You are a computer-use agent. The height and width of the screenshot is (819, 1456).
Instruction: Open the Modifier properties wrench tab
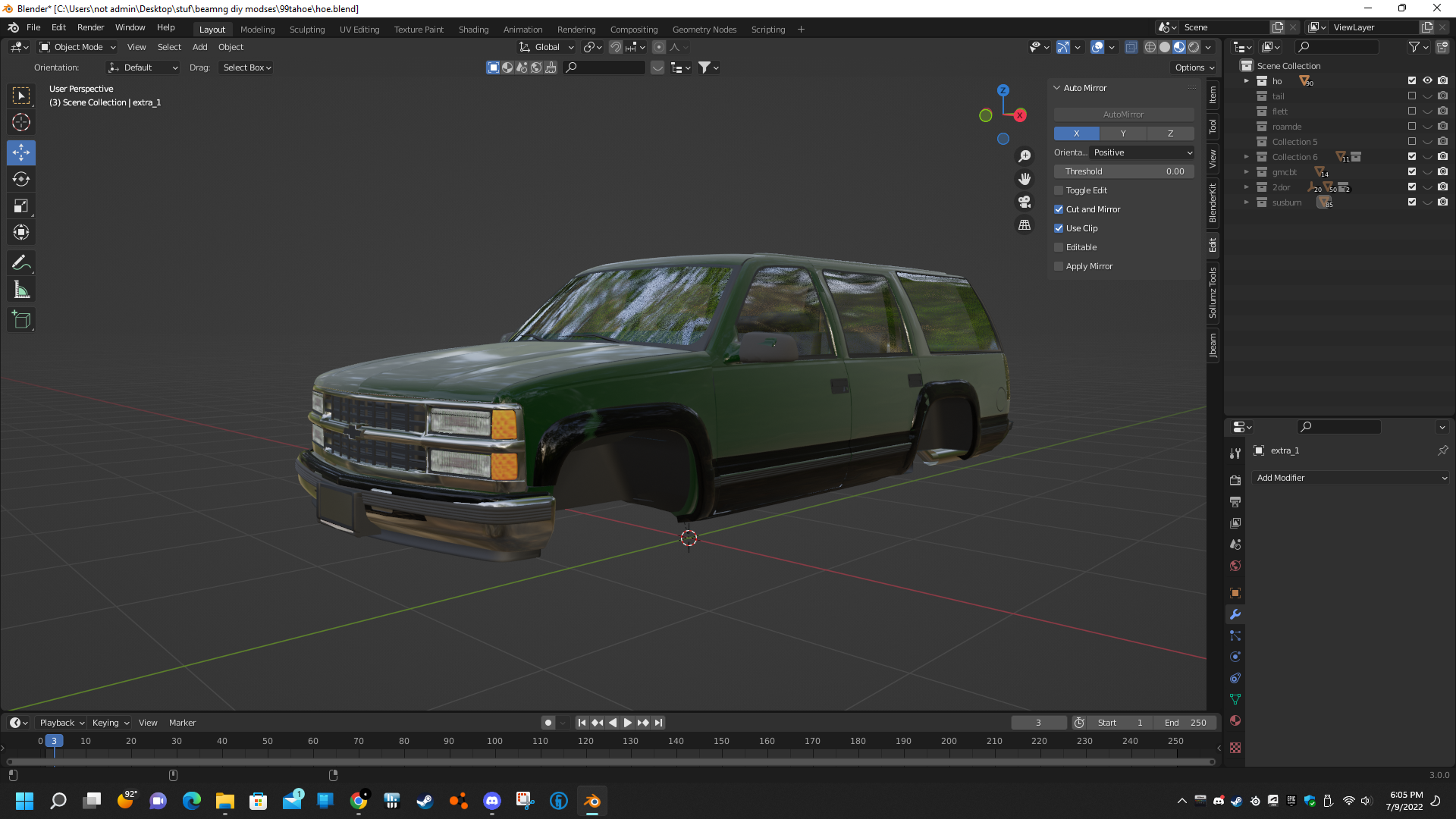tap(1235, 614)
